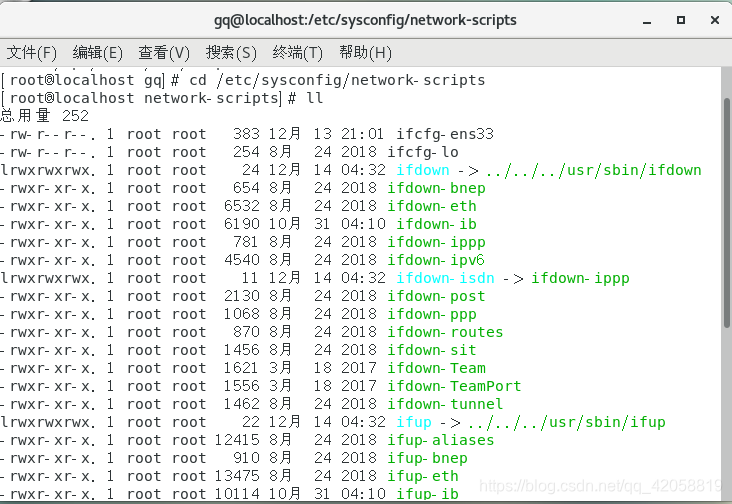Click the ifcfg-ens33 file name

coord(445,134)
